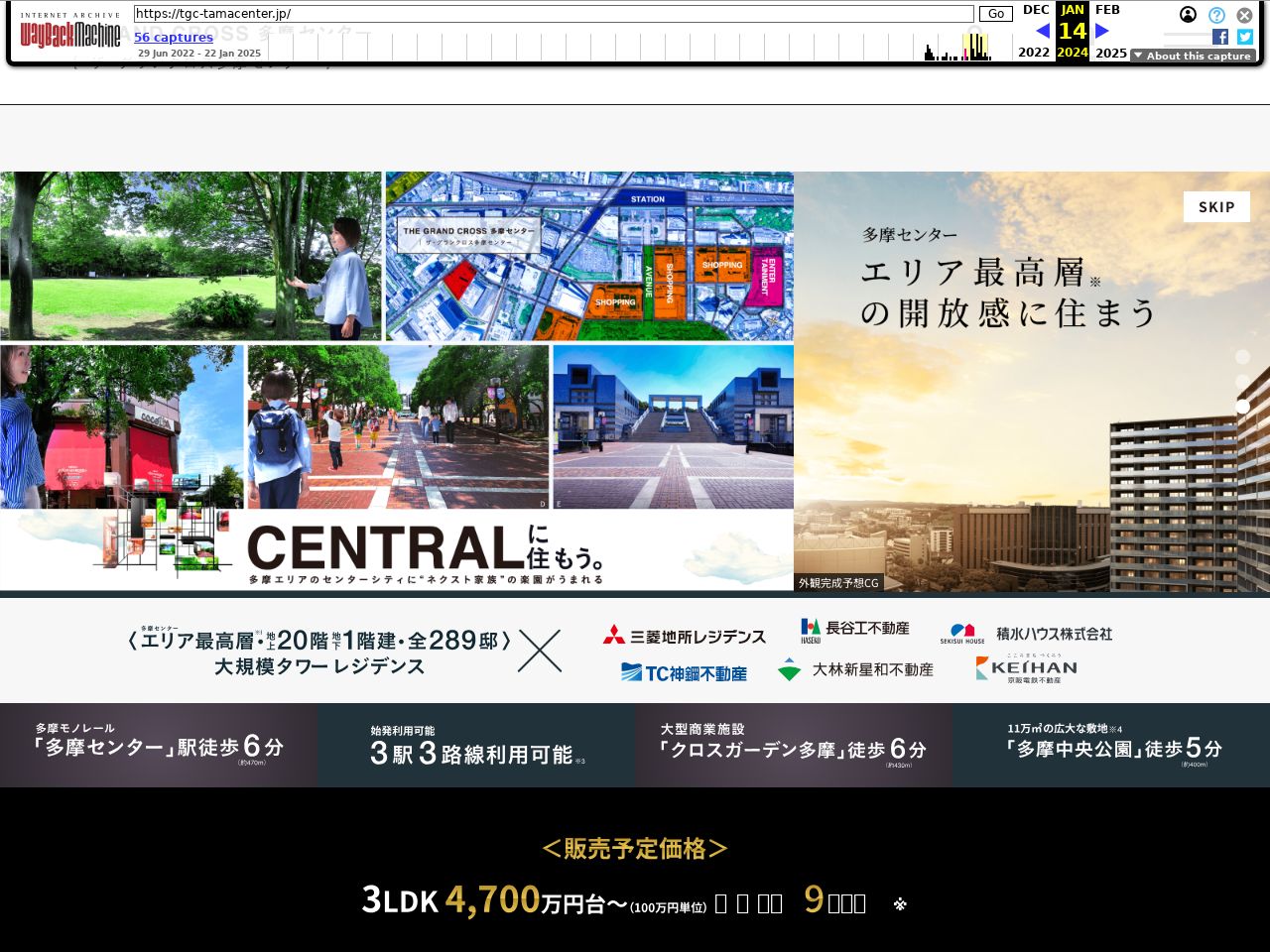The image size is (1270, 952).
Task: Skip the intro with SKIP button
Action: coord(1216,206)
